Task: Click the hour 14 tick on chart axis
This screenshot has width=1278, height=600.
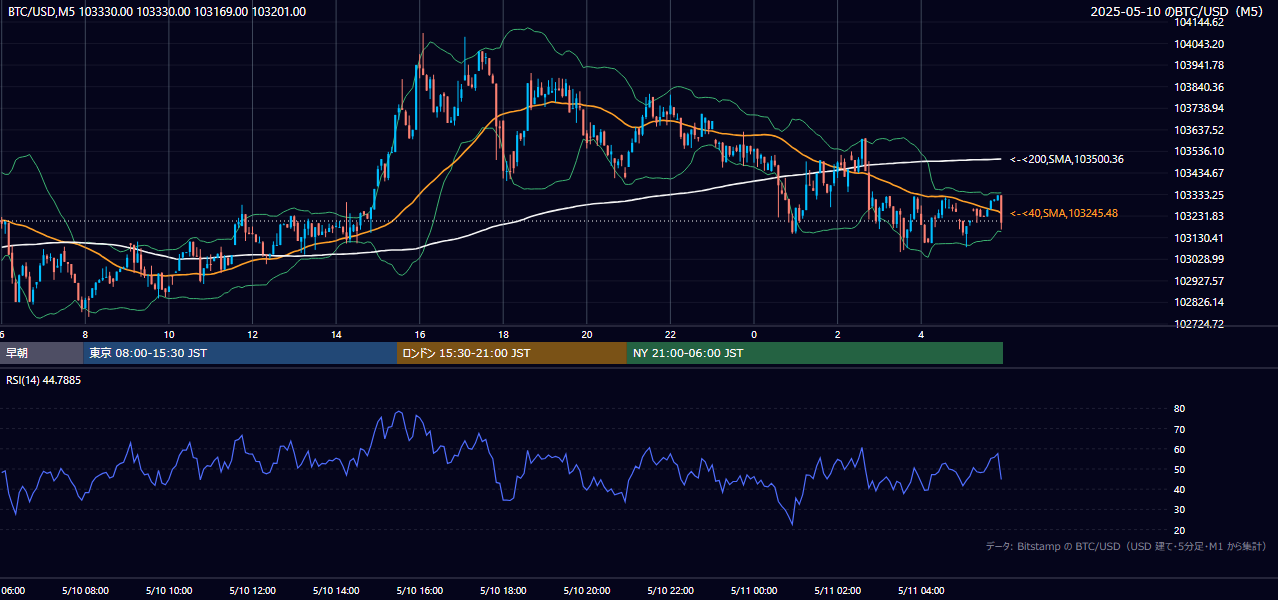Action: pyautogui.click(x=336, y=334)
